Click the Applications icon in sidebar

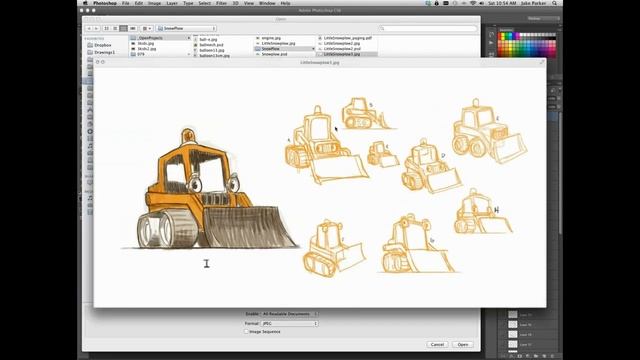click(x=90, y=110)
